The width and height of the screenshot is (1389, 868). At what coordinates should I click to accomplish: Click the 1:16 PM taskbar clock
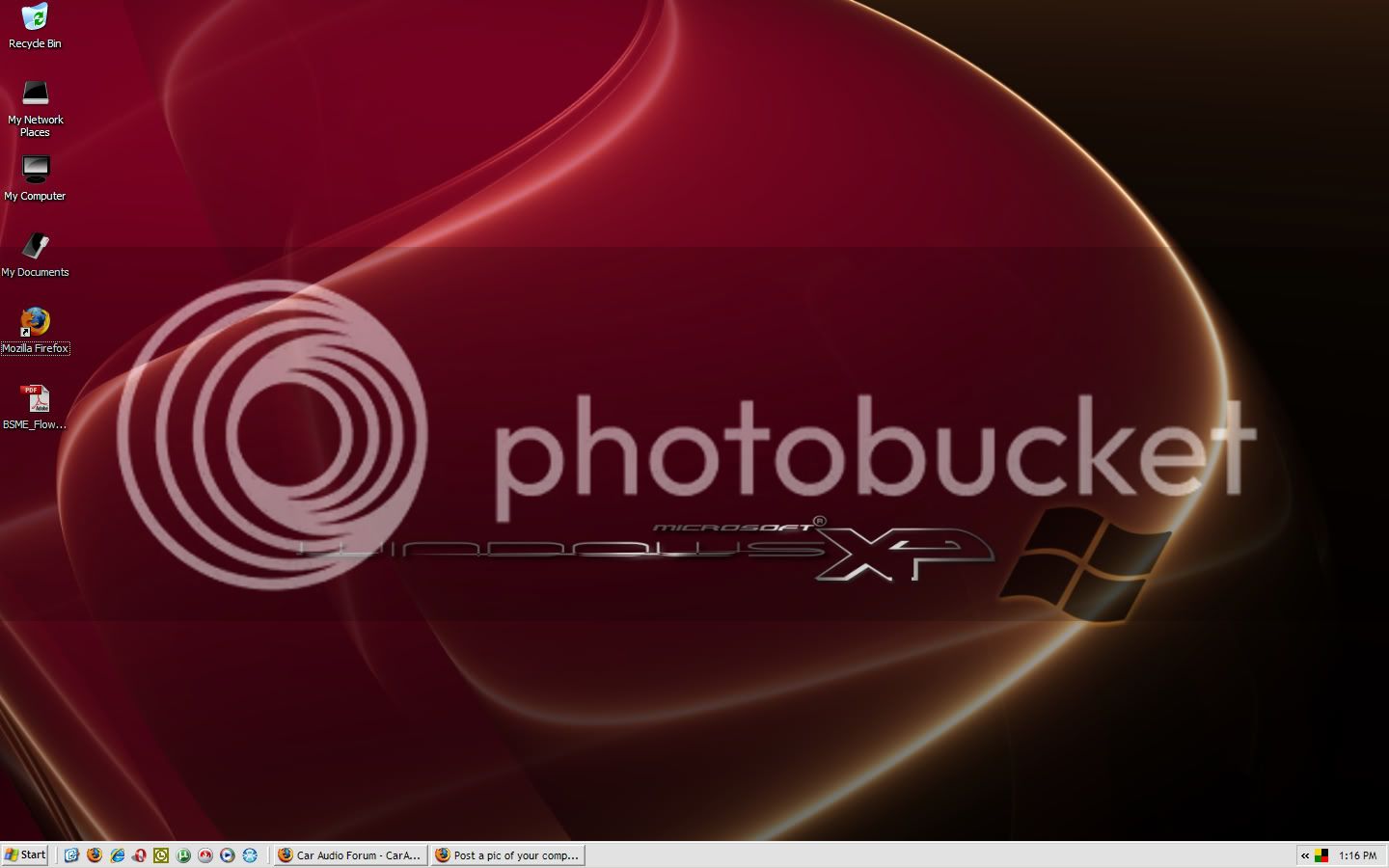click(x=1357, y=855)
